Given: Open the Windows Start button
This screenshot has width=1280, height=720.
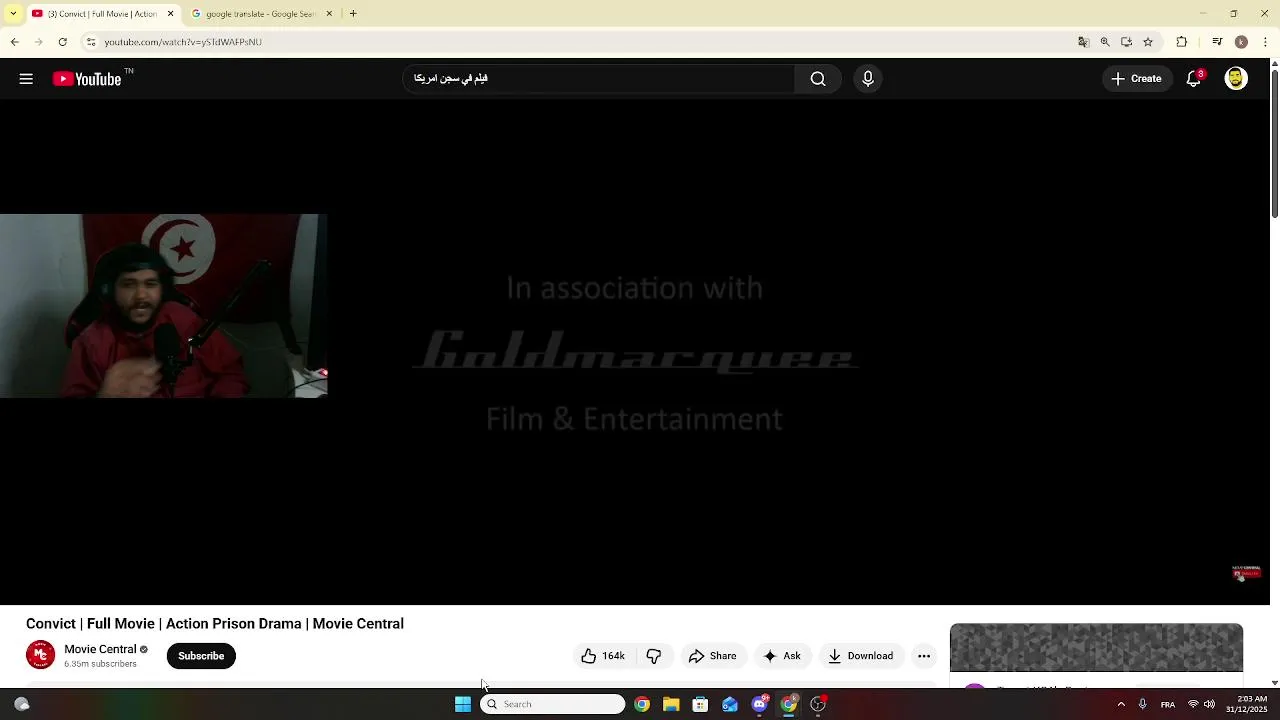Looking at the screenshot, I should [x=463, y=704].
